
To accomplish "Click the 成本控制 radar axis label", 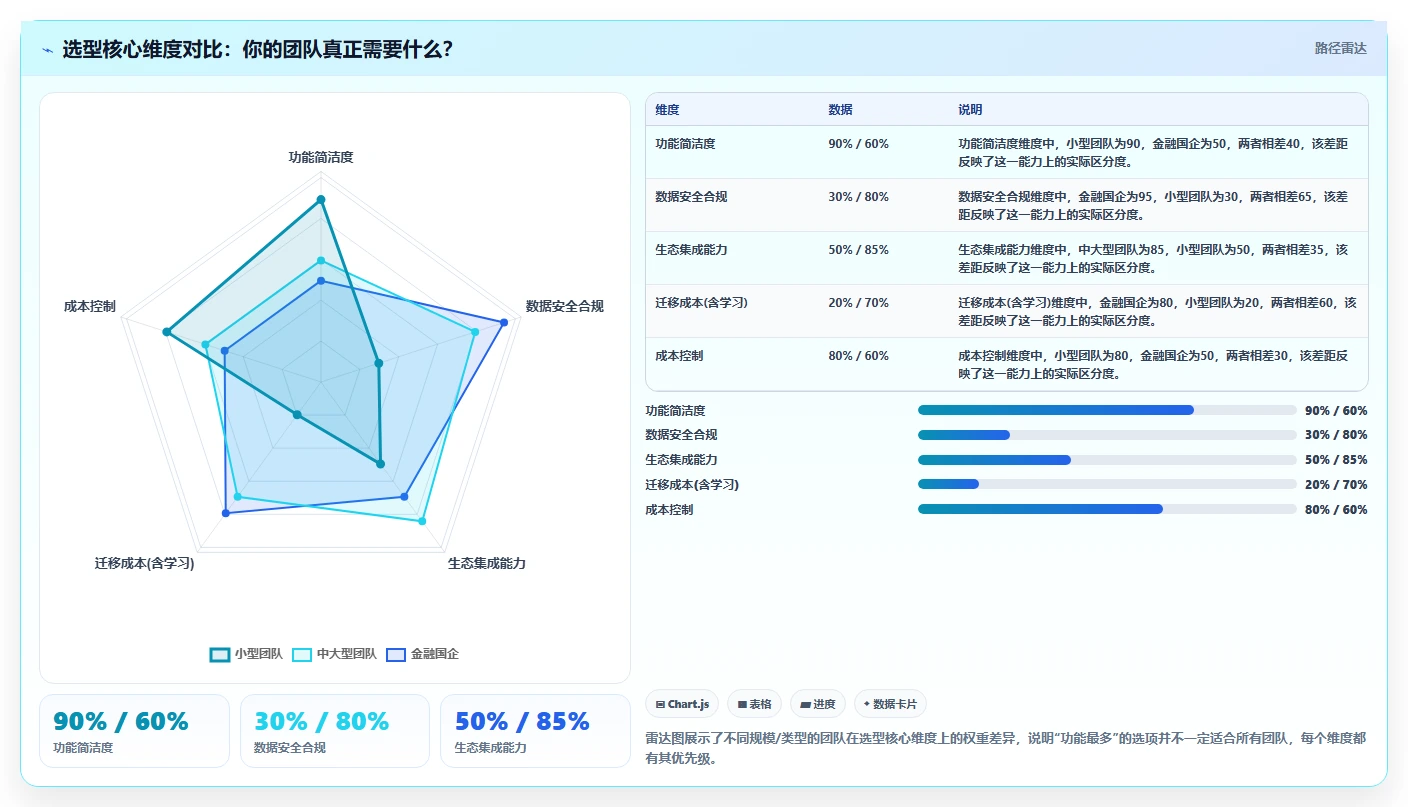I will pyautogui.click(x=90, y=306).
